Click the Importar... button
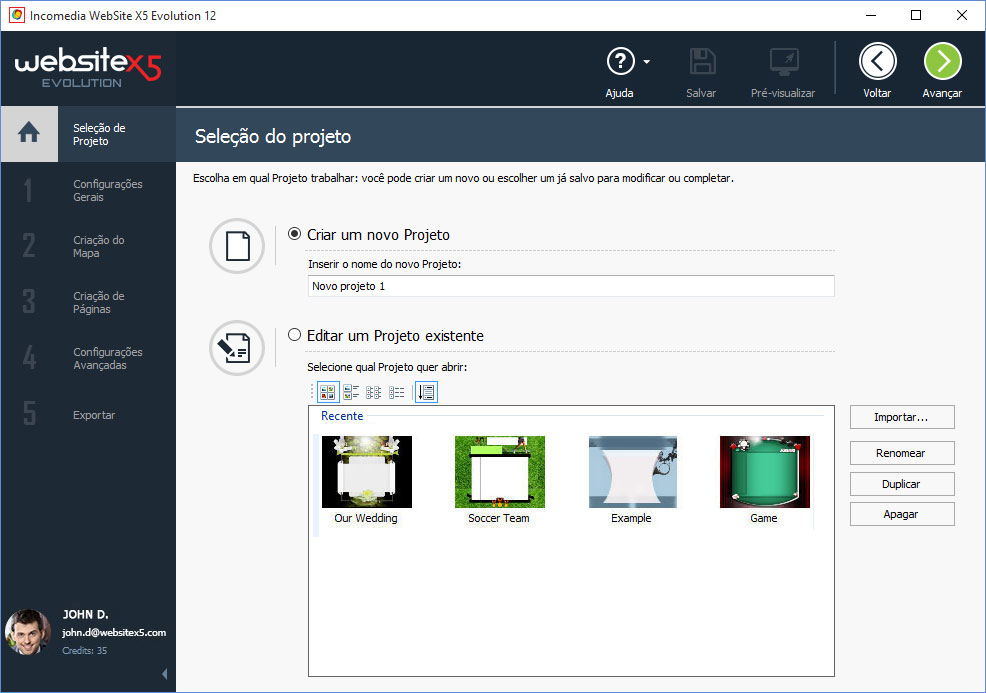The height and width of the screenshot is (693, 986). tap(902, 417)
